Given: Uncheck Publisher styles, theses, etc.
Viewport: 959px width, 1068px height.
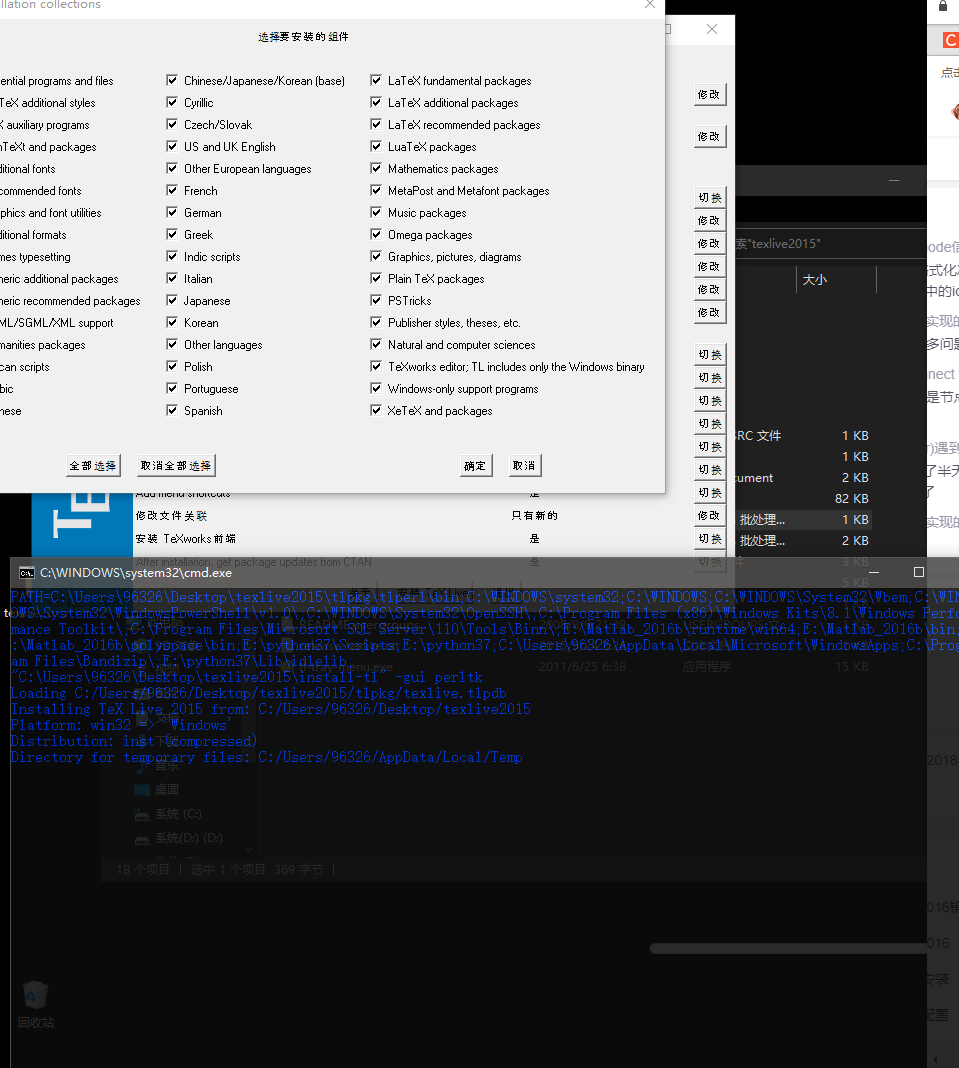Looking at the screenshot, I should point(376,322).
